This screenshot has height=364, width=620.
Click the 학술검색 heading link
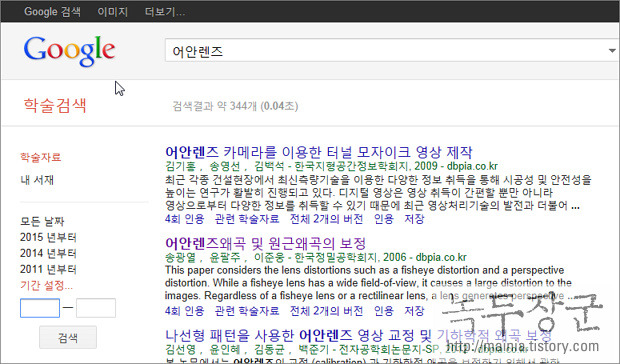tap(55, 106)
